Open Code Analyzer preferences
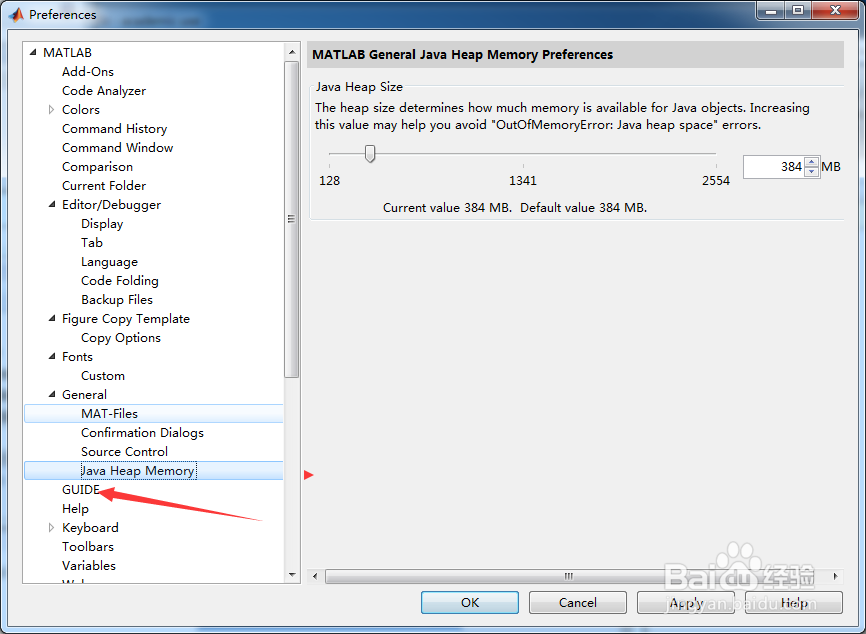Image resolution: width=866 pixels, height=634 pixels. (104, 91)
